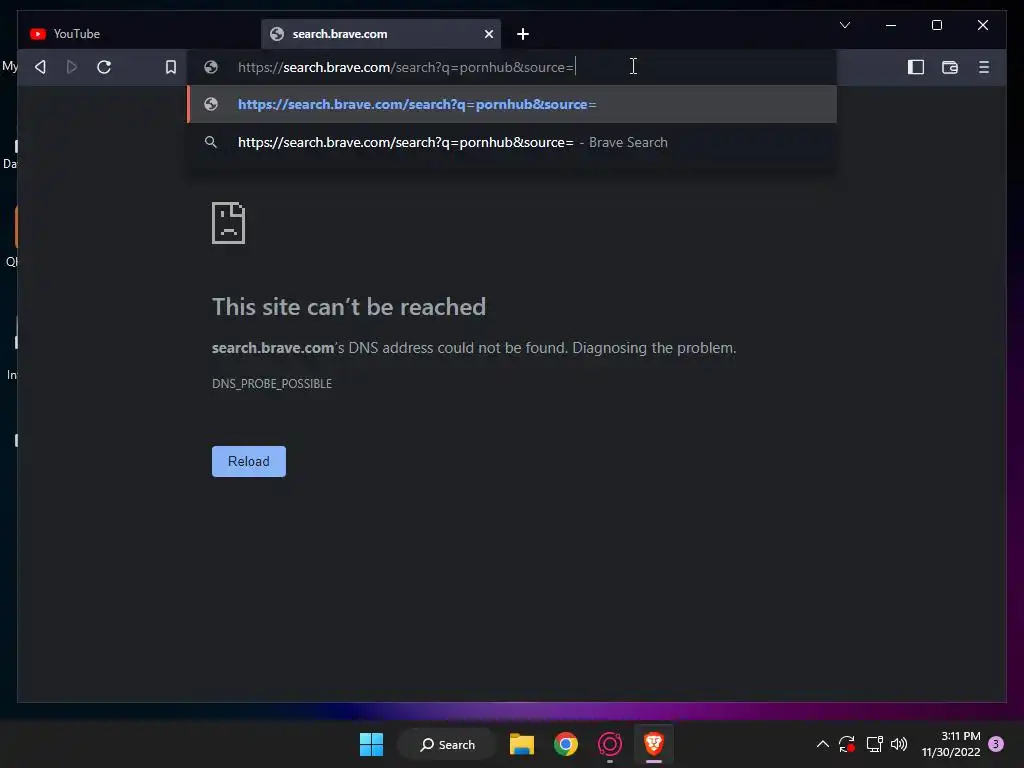The width and height of the screenshot is (1024, 768).
Task: Click the Brave browser taskbar icon
Action: tap(654, 744)
